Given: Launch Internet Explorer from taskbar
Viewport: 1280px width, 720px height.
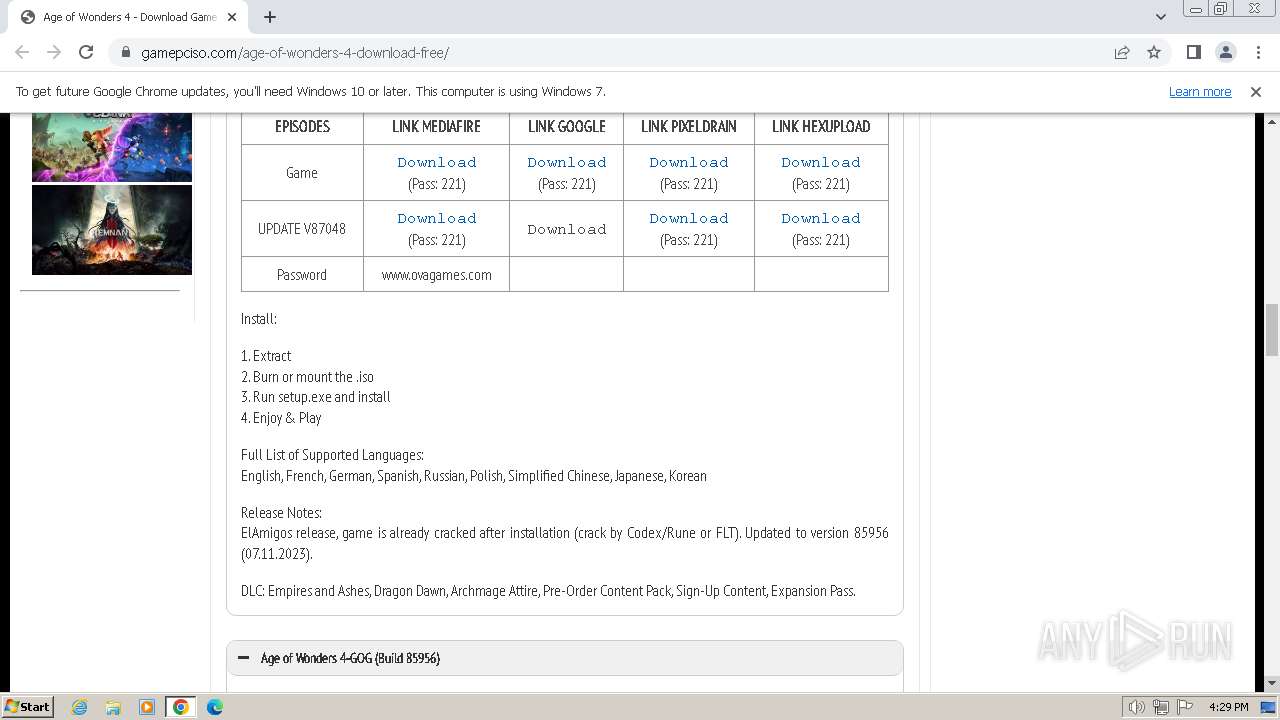Looking at the screenshot, I should [x=79, y=707].
